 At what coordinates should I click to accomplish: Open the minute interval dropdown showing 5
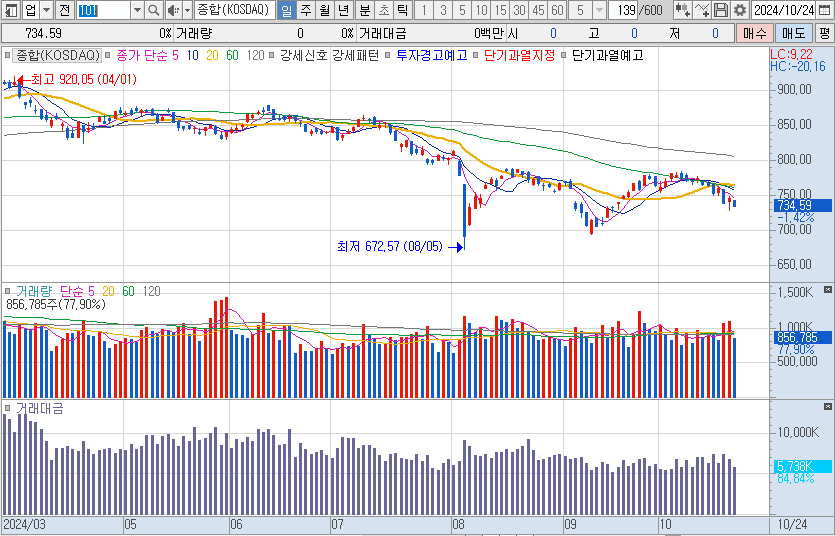click(x=599, y=10)
